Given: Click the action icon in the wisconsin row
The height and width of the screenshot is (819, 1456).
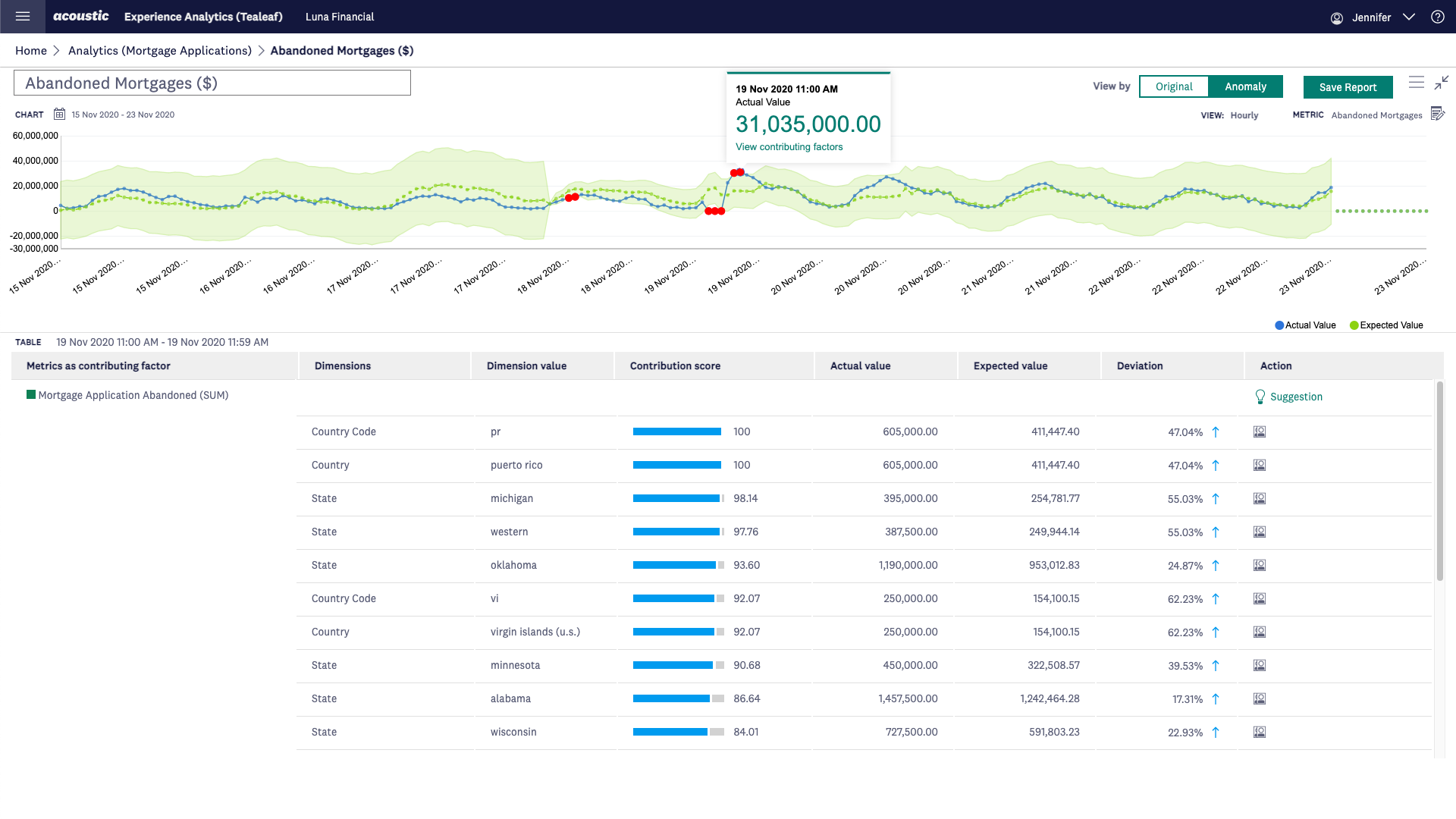Looking at the screenshot, I should coord(1260,733).
